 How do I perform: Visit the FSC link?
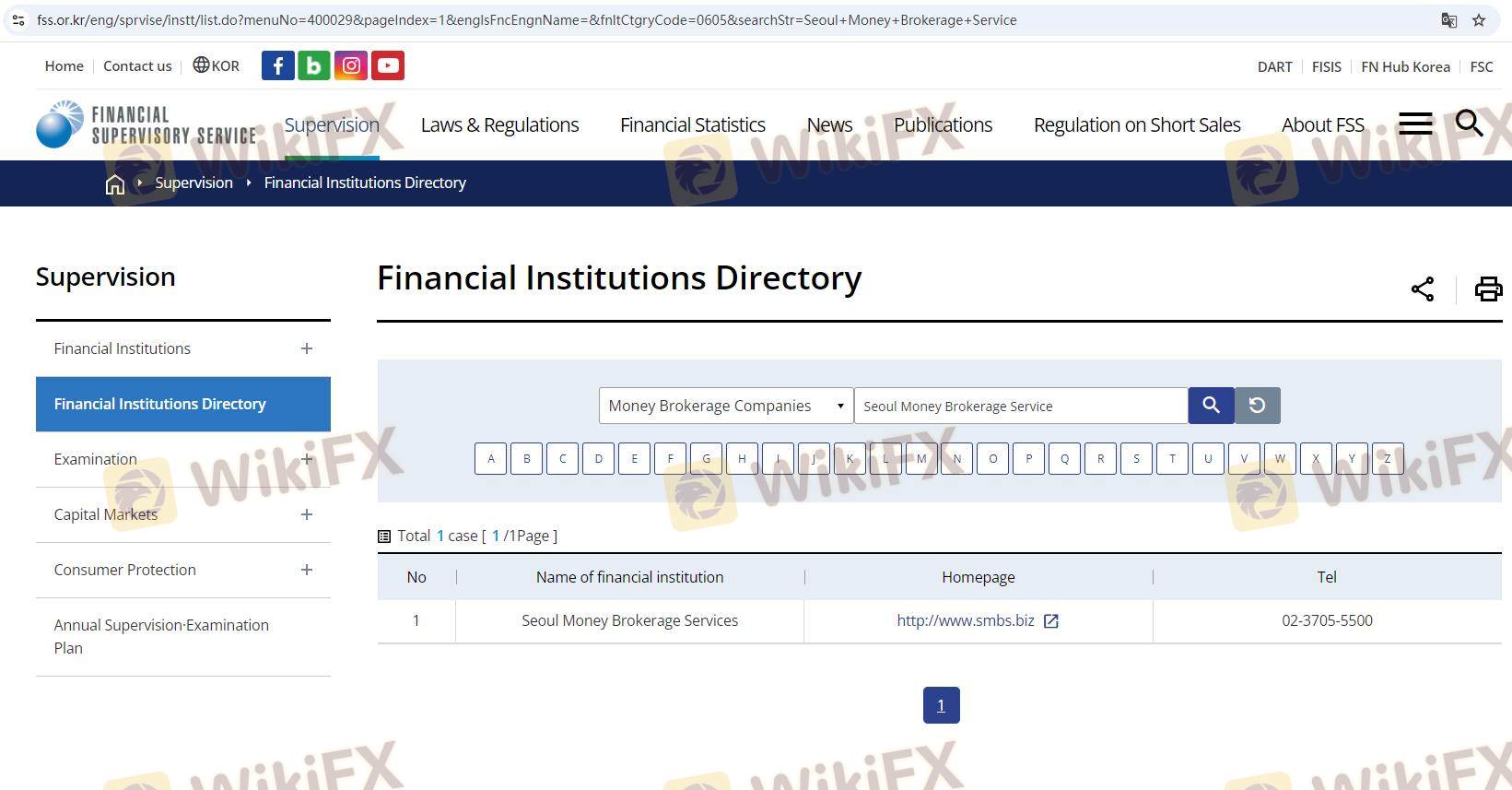point(1482,66)
